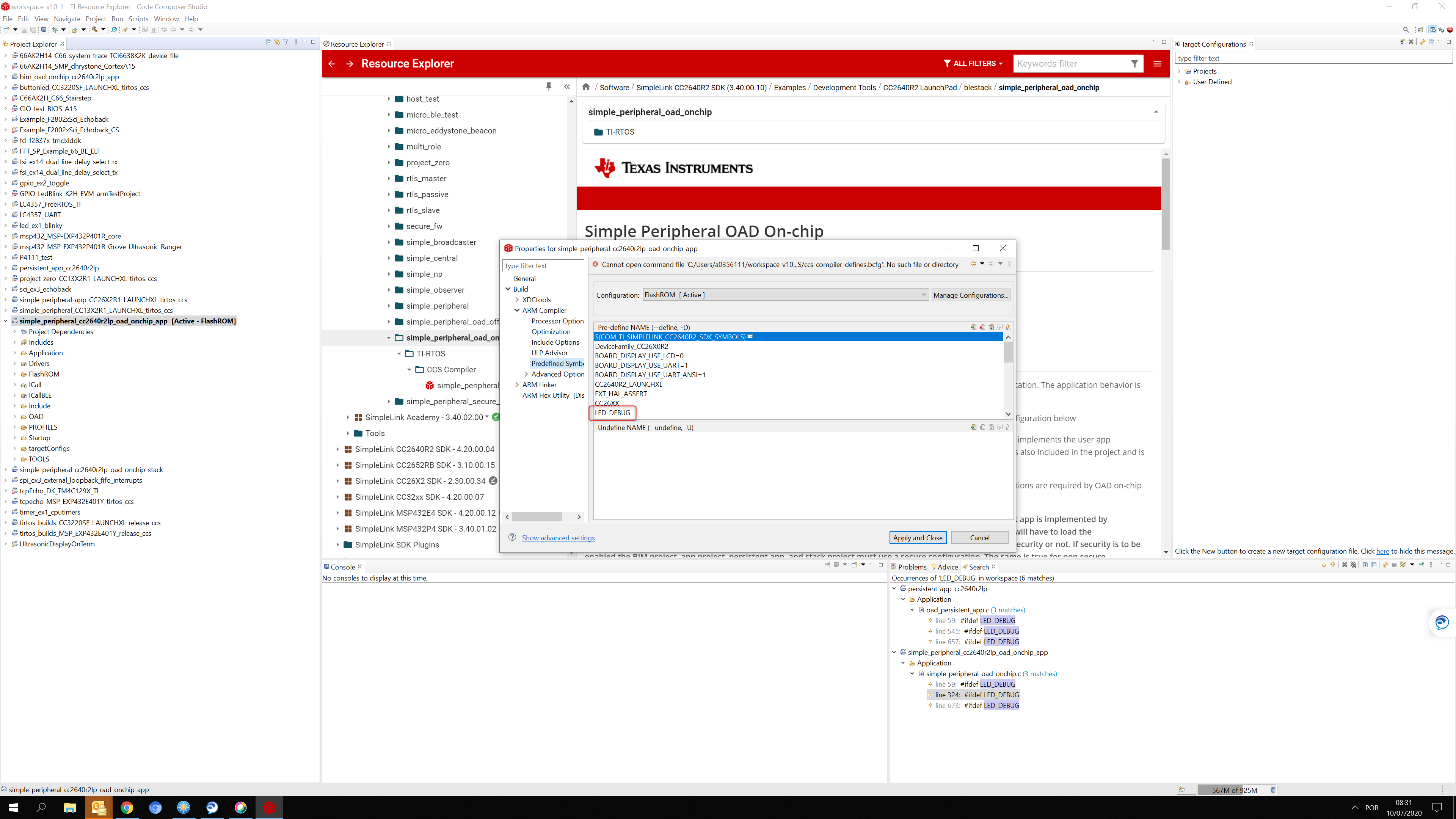Open the help icon in Properties dialog

coord(512,538)
